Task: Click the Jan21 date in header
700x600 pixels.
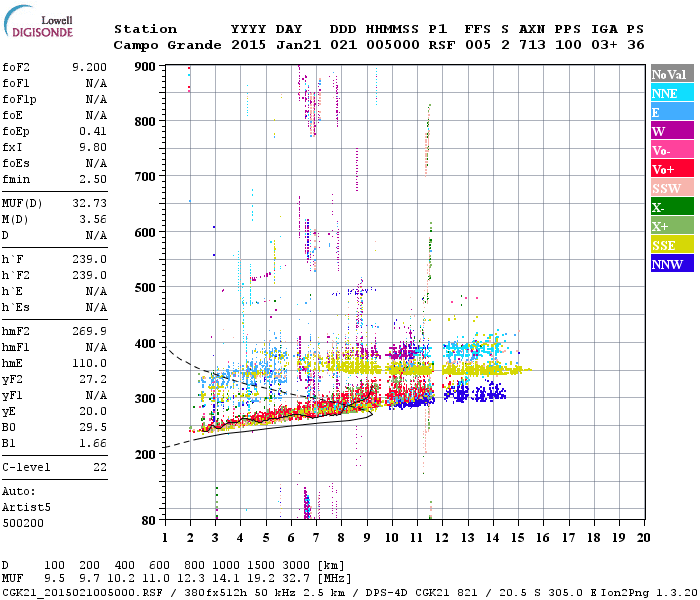Action: pos(299,45)
